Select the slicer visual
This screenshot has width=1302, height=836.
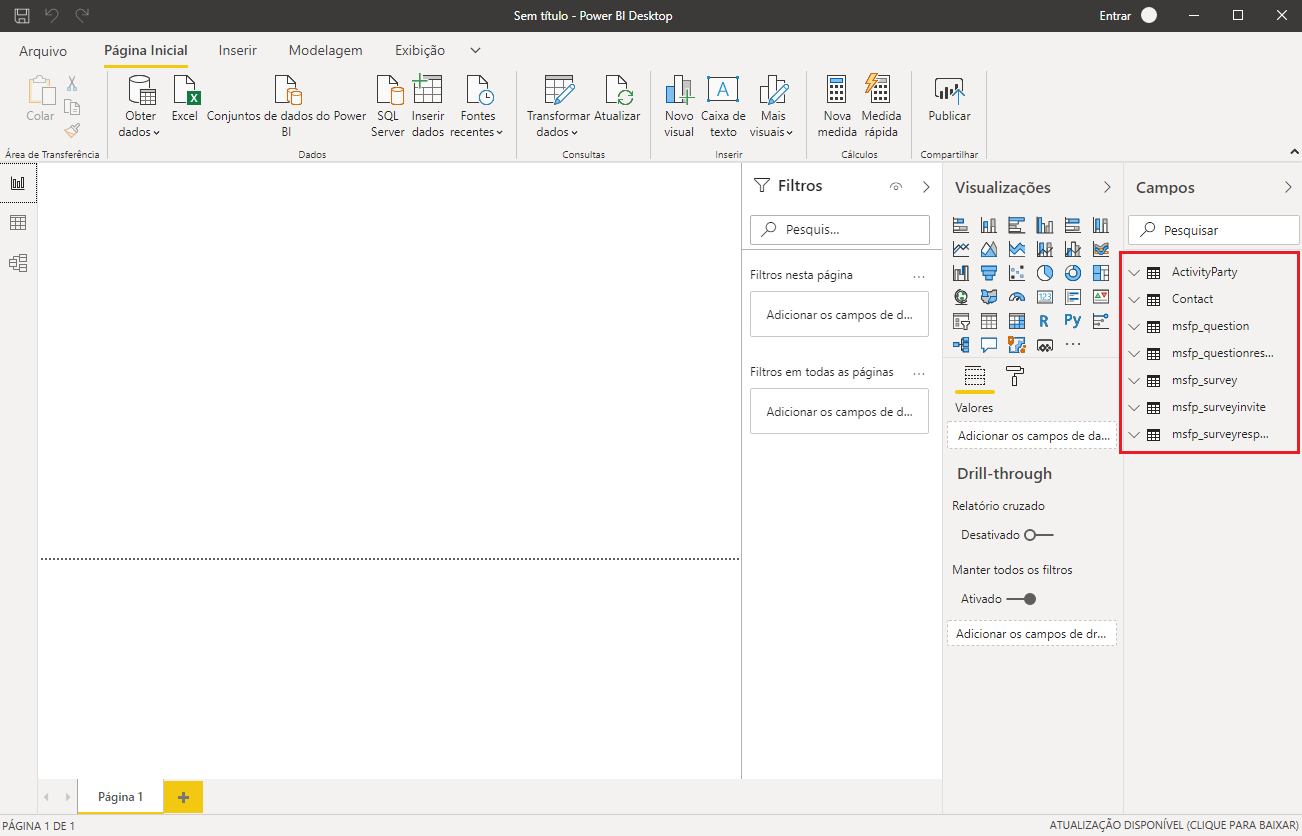pyautogui.click(x=961, y=321)
